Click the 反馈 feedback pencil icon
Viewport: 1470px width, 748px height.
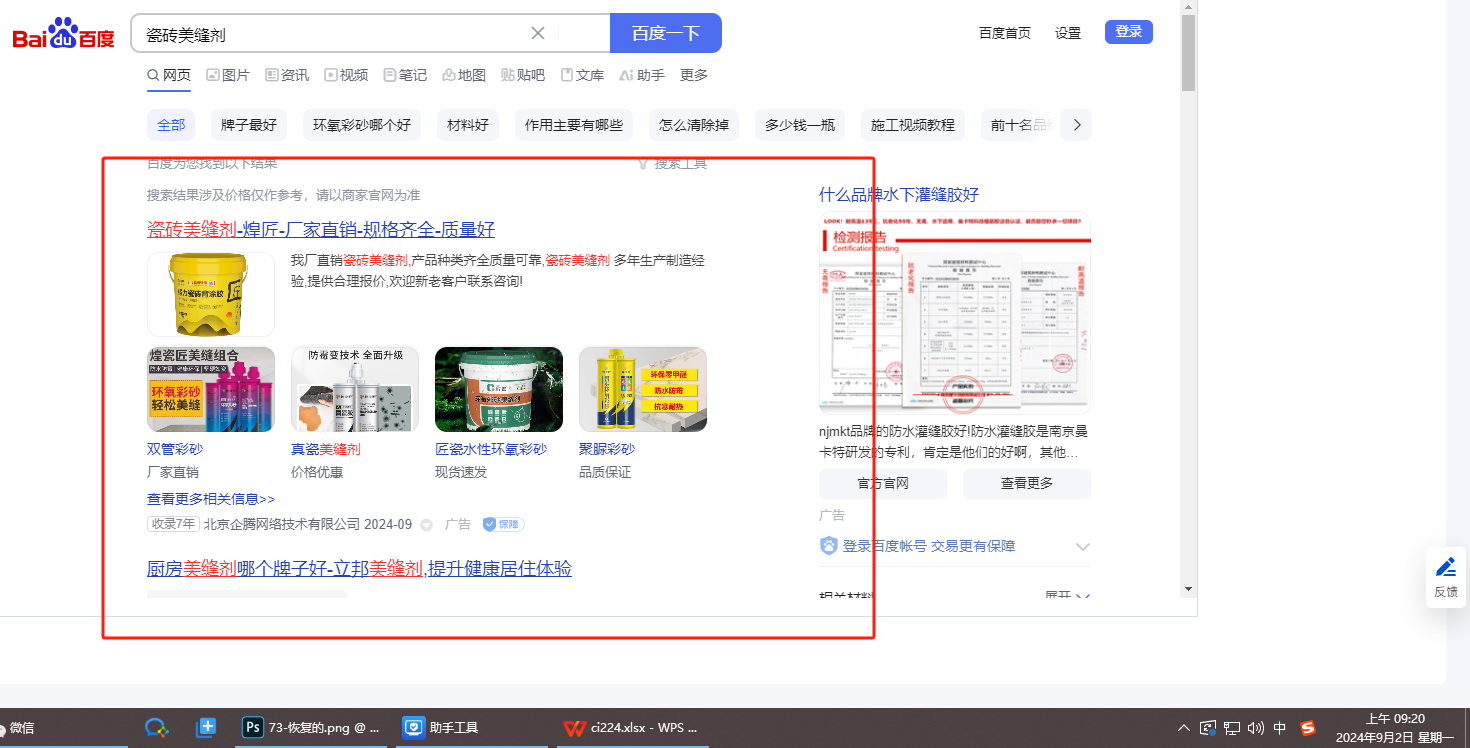(1445, 568)
